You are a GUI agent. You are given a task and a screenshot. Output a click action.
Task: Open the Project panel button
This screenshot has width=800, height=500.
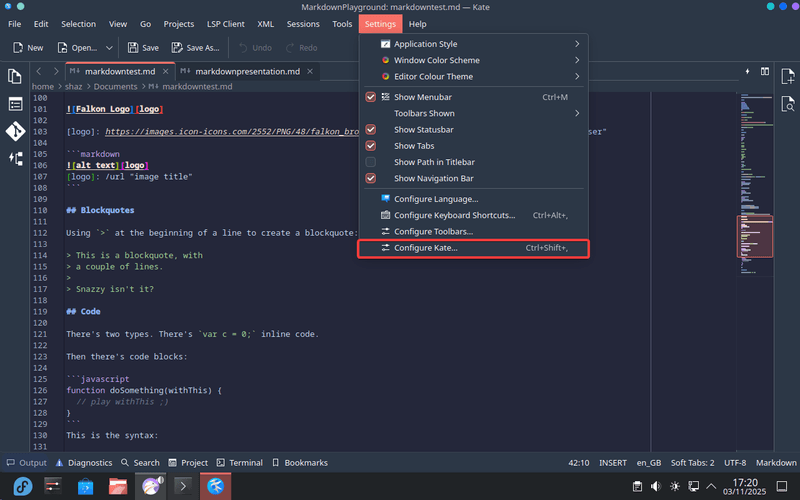tap(188, 463)
